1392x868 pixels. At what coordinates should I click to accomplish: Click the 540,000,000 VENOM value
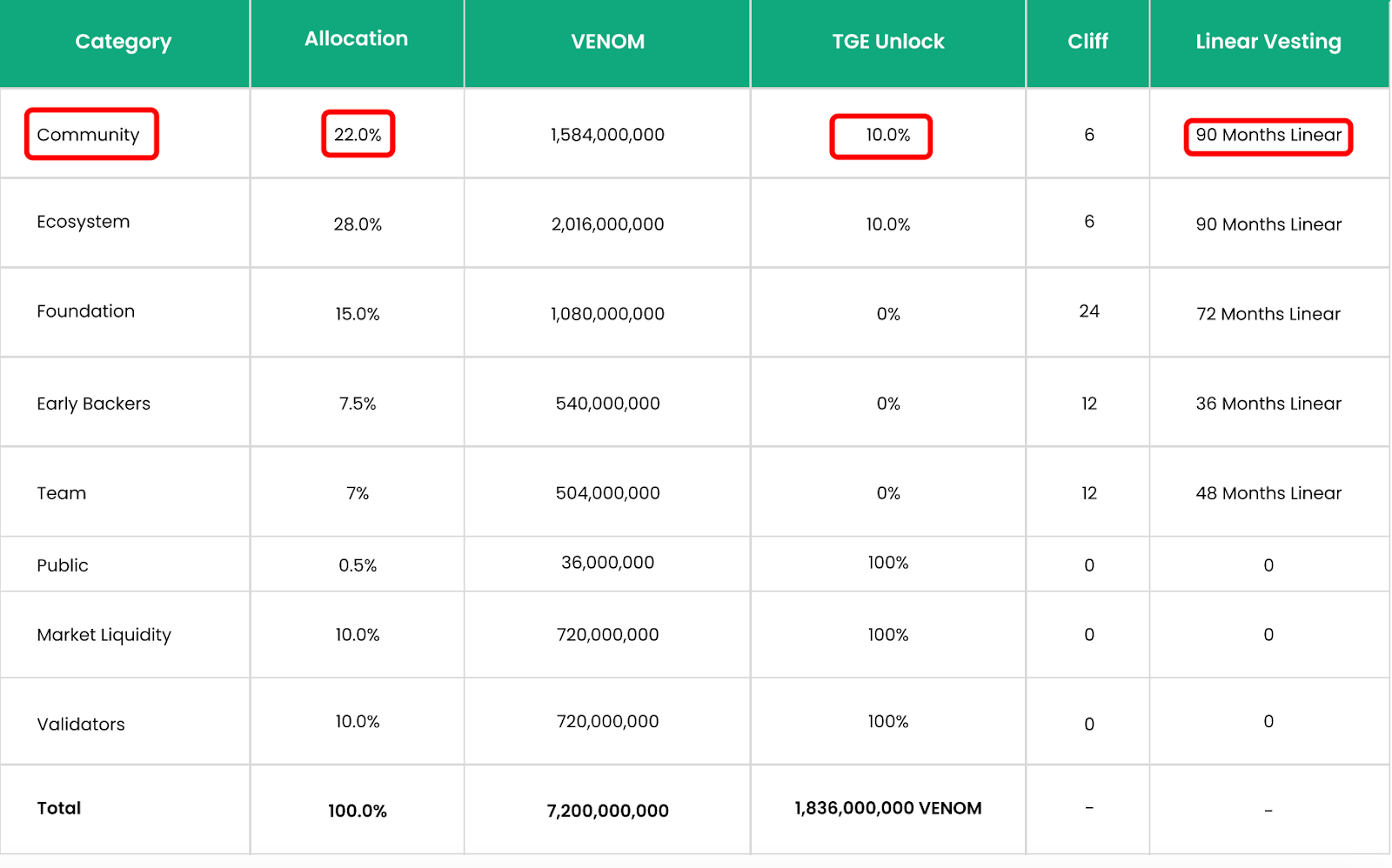(x=607, y=404)
